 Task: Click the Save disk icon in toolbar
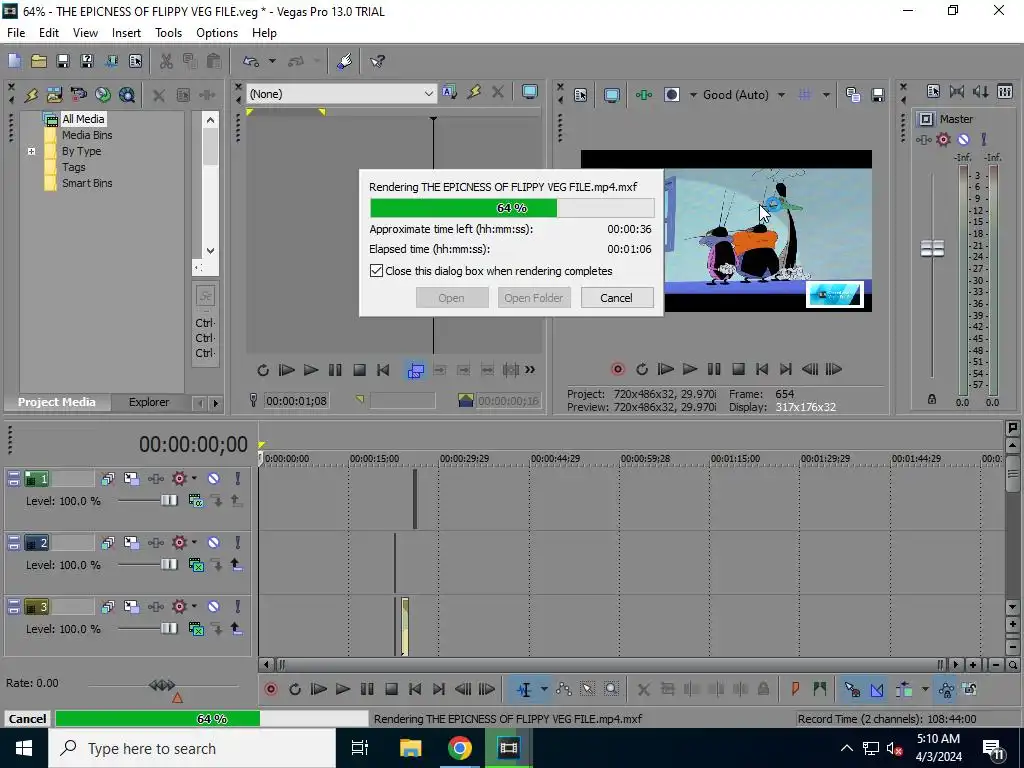click(x=63, y=61)
